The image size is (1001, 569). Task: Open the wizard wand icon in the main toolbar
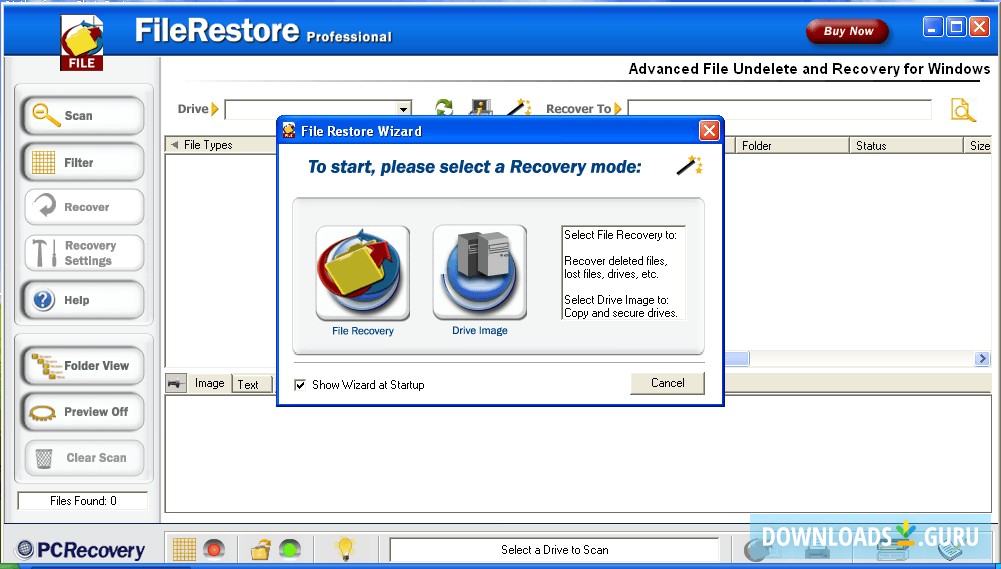(x=519, y=107)
